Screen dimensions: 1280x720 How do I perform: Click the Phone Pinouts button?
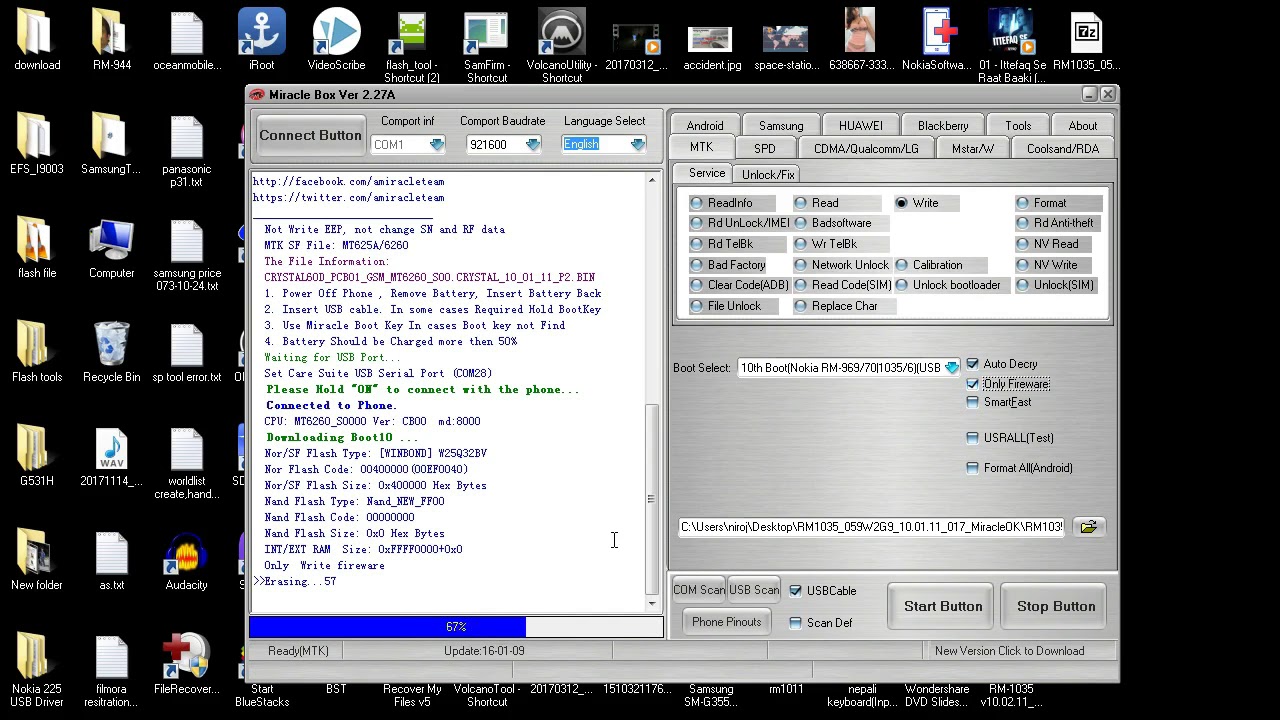pyautogui.click(x=727, y=622)
